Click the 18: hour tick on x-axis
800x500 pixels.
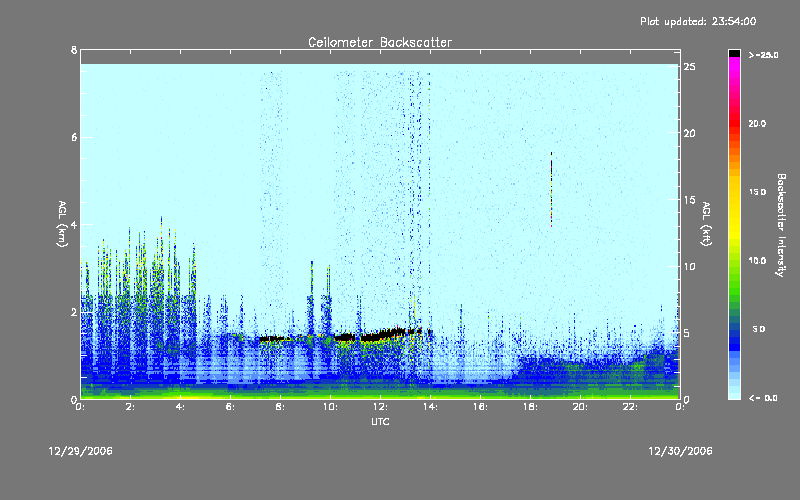point(530,407)
